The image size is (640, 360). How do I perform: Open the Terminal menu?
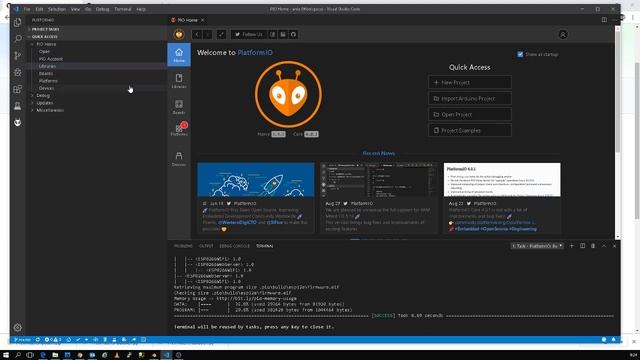122,9
